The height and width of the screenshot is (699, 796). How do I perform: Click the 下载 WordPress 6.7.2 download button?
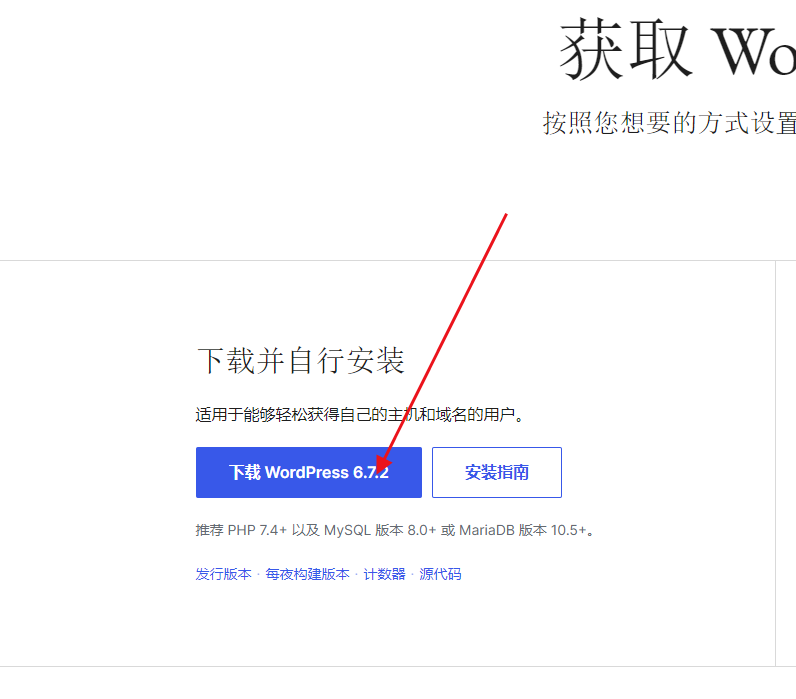309,472
